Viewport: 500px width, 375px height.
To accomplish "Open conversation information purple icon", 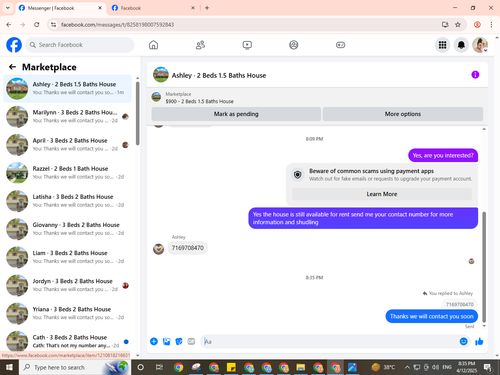I will pos(475,75).
